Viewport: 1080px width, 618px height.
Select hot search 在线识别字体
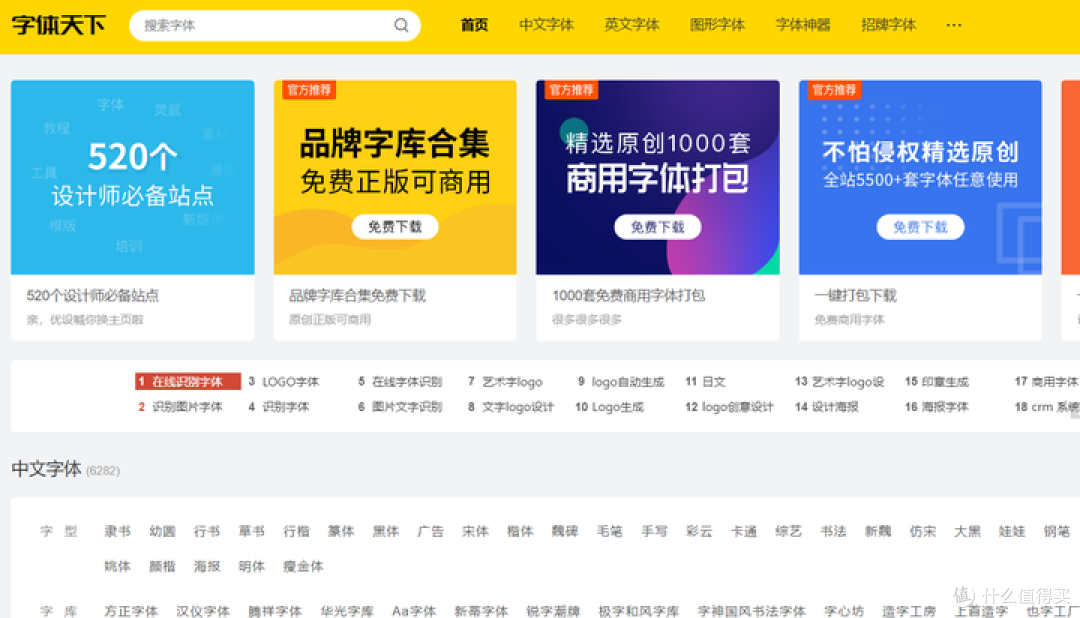tap(187, 382)
